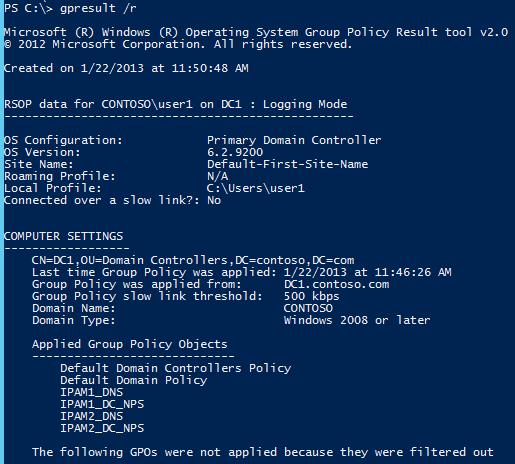This screenshot has width=515, height=464.
Task: Click the Default Domain Controllers Policy entry
Action: (x=176, y=368)
